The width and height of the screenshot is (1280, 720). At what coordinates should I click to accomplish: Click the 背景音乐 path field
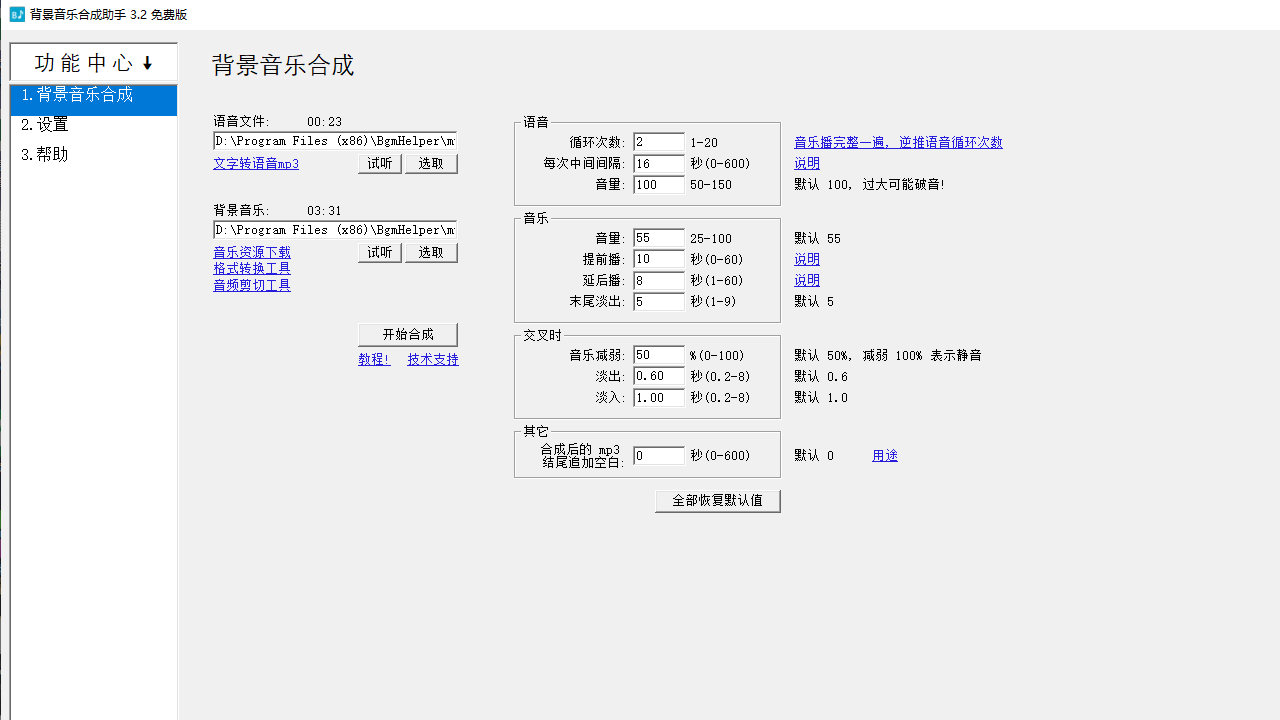pos(334,230)
